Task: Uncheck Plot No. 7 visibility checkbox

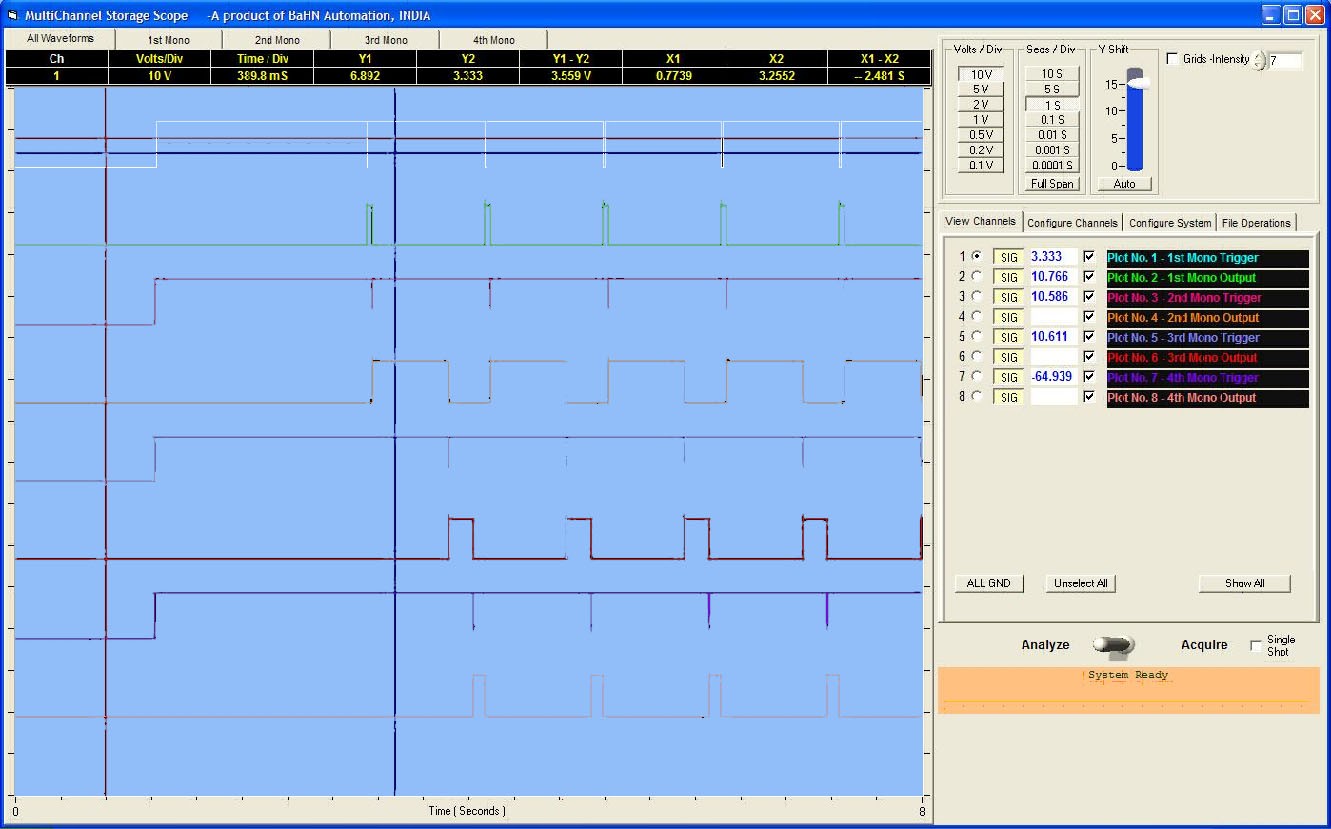Action: 1089,377
